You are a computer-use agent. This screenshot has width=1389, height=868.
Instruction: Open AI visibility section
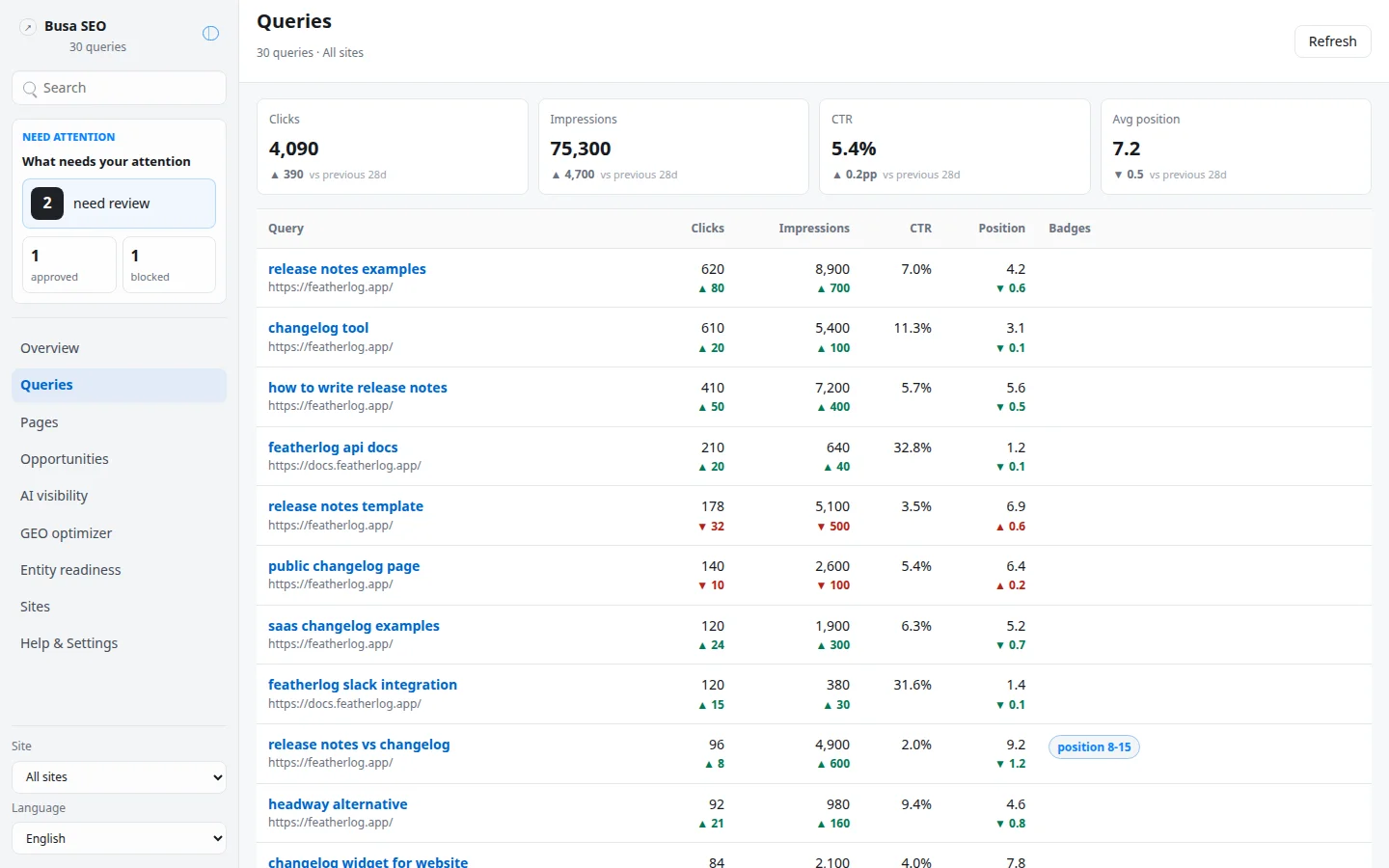point(119,496)
